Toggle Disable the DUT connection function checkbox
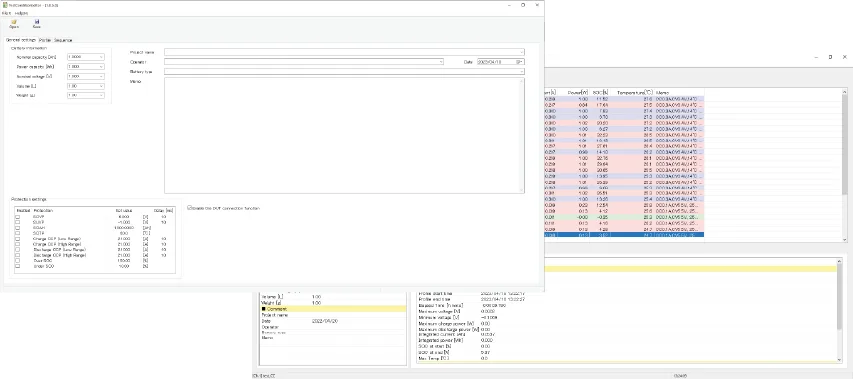Image resolution: width=853 pixels, height=380 pixels. coord(189,208)
